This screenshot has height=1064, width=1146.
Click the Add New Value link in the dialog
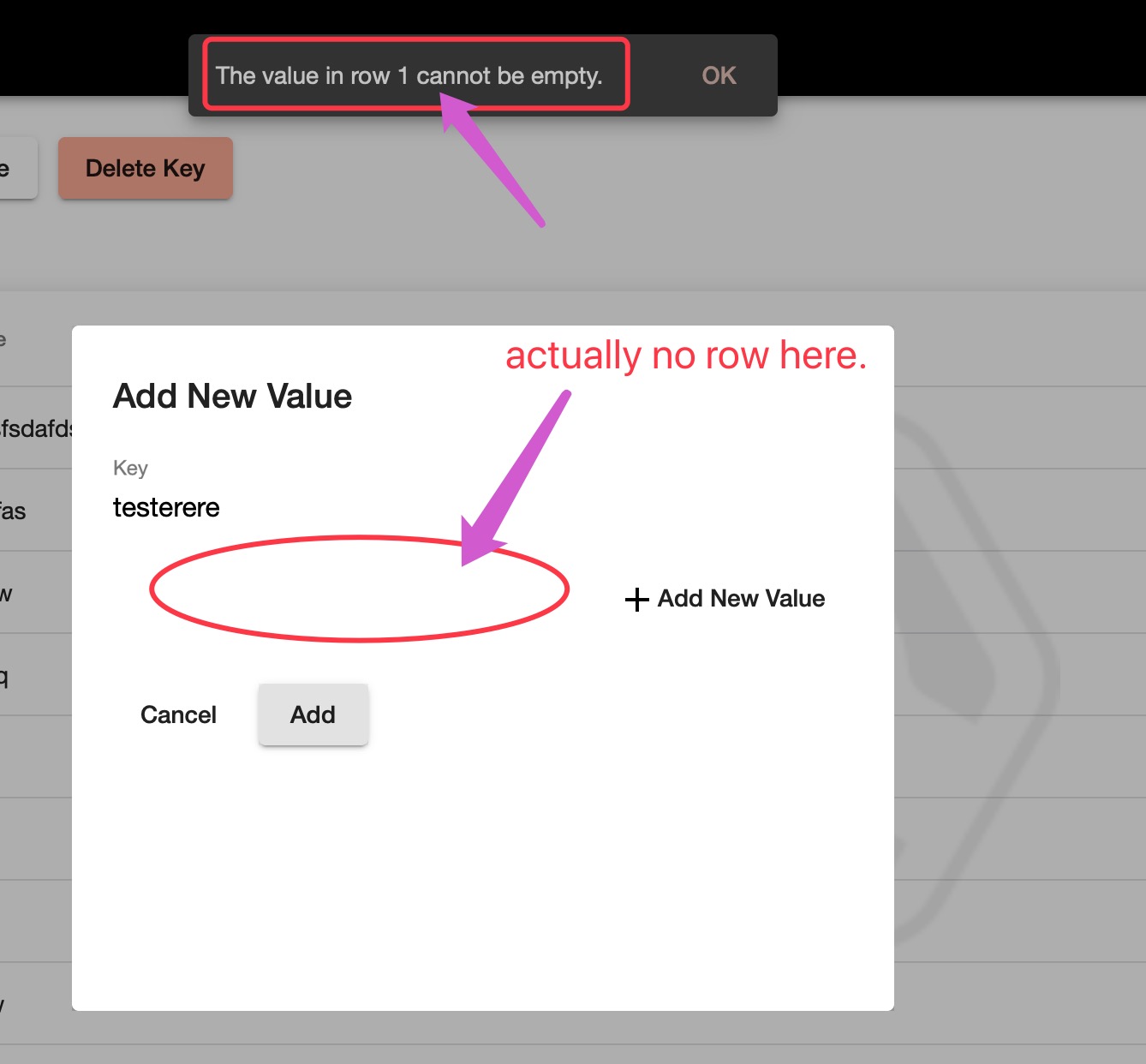point(725,599)
